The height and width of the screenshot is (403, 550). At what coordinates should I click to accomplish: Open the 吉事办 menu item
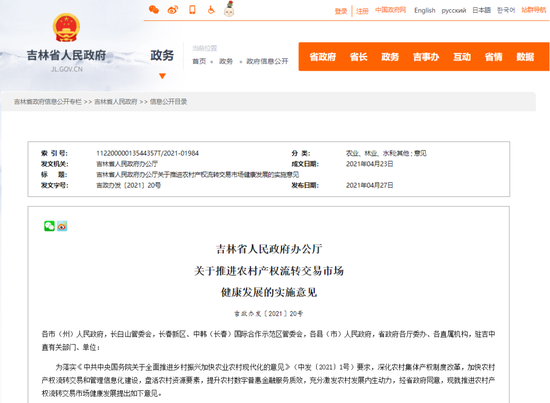[x=426, y=57]
